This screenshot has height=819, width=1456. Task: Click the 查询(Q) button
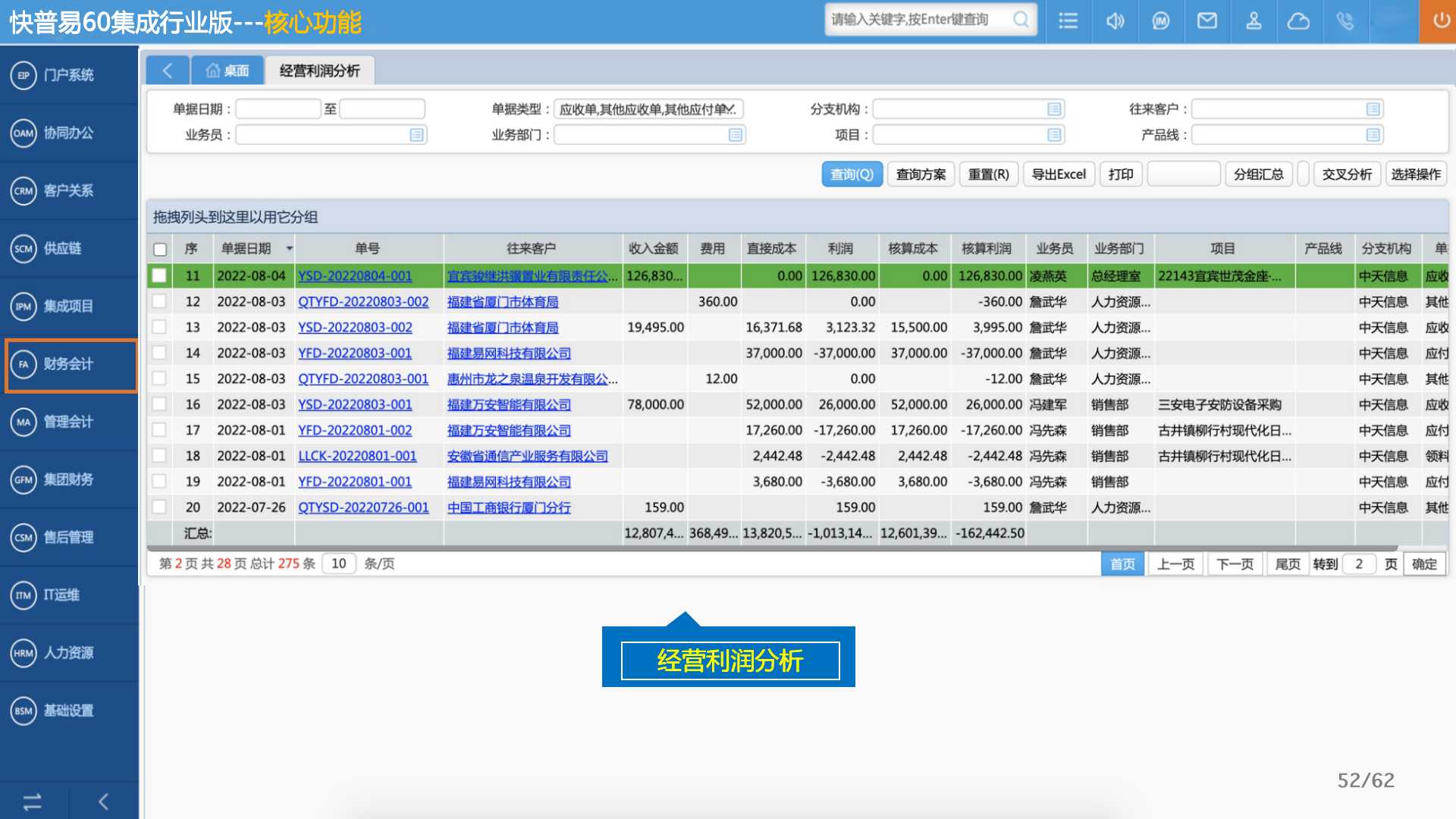coord(852,174)
